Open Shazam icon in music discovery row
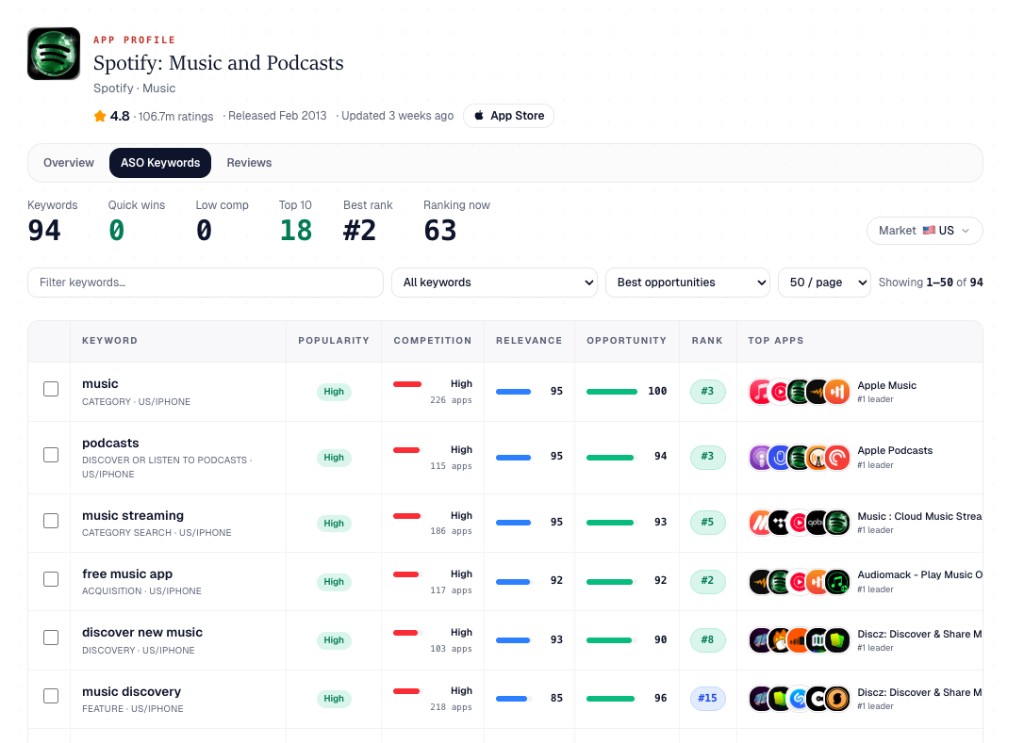Screen dimensions: 1024x743 (x=799, y=699)
